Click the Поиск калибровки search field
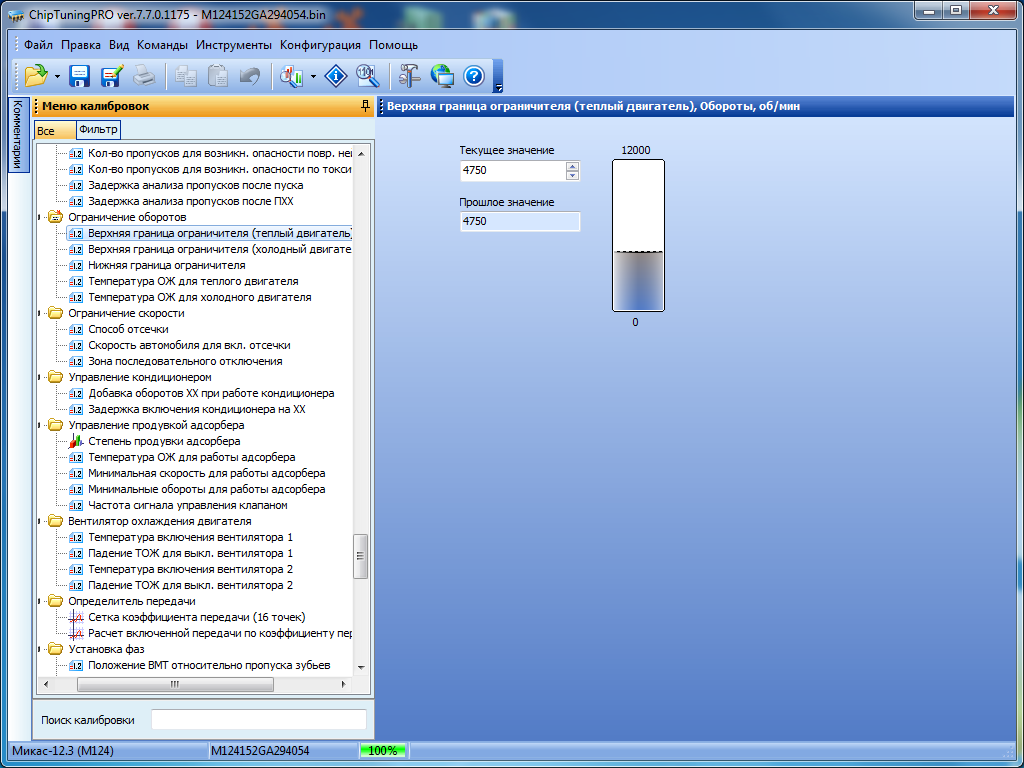The height and width of the screenshot is (768, 1024). pos(258,719)
